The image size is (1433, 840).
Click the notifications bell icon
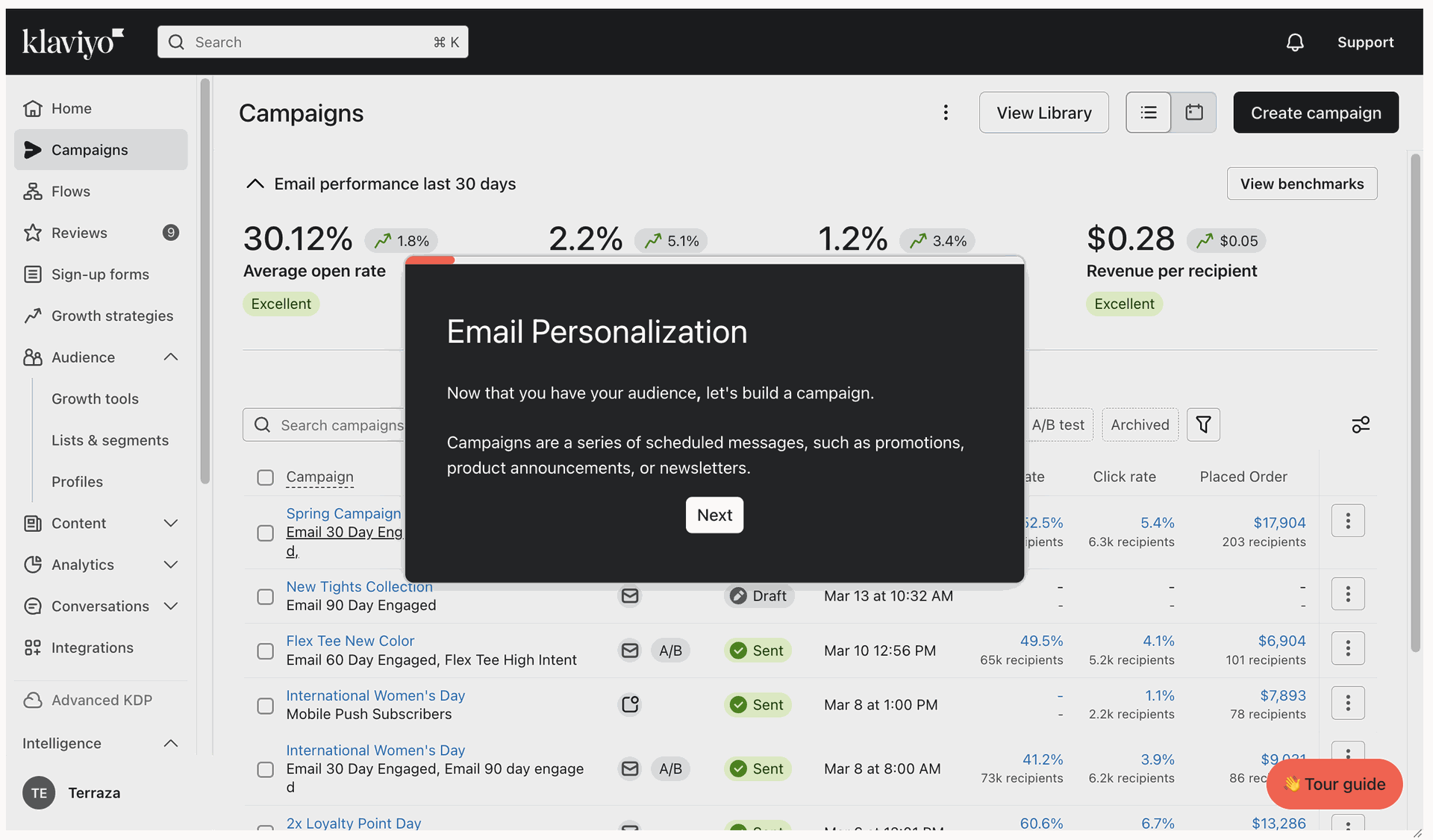(1295, 43)
